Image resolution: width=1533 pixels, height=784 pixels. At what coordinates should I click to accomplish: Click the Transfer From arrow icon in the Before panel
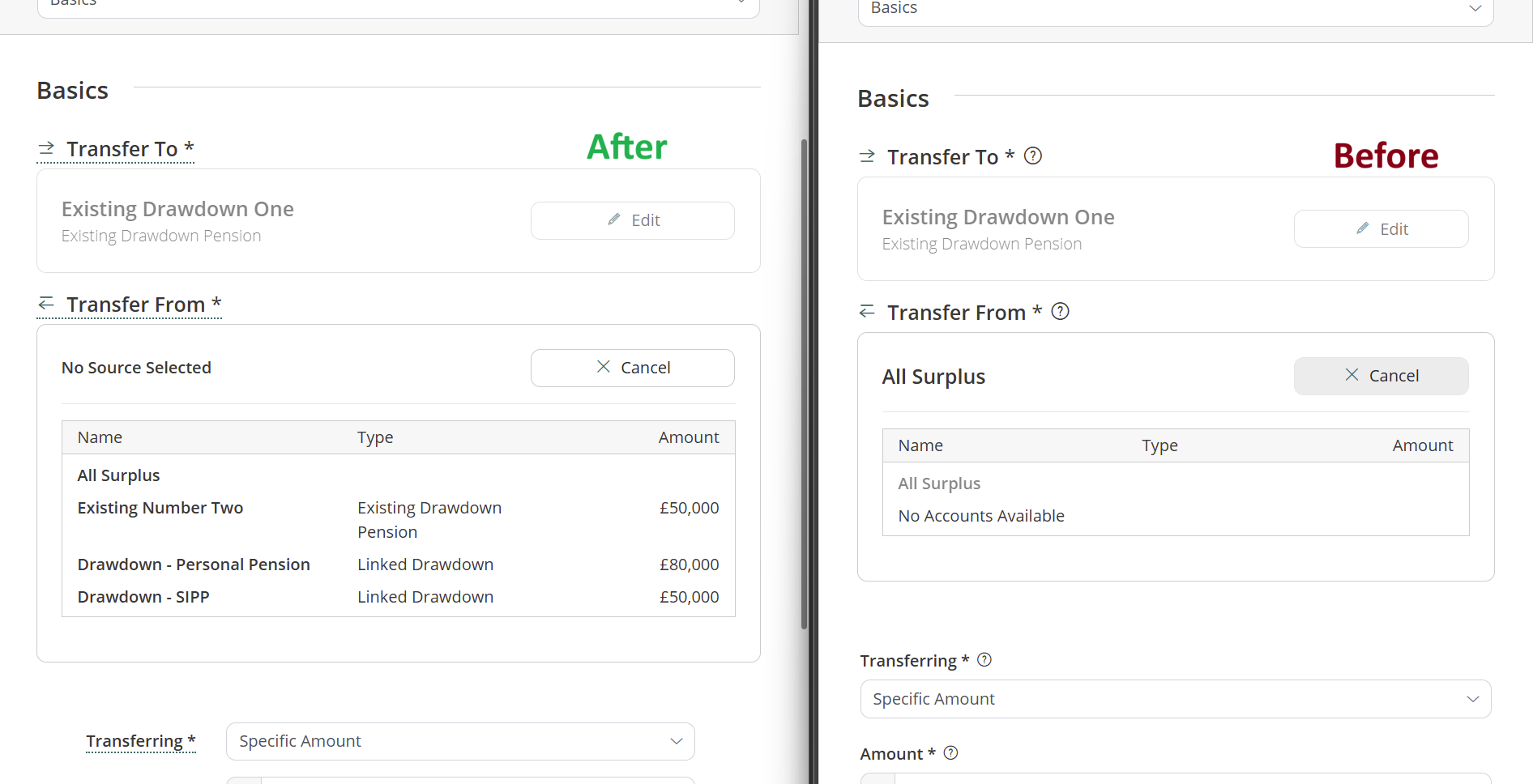click(867, 312)
